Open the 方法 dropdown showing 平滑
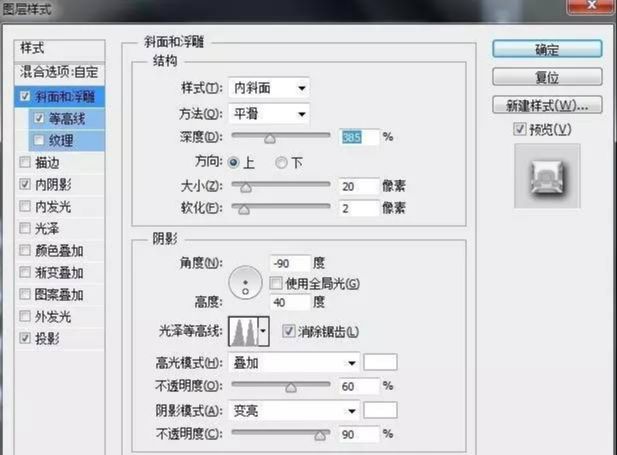Viewport: 617px width, 455px height. (x=269, y=114)
